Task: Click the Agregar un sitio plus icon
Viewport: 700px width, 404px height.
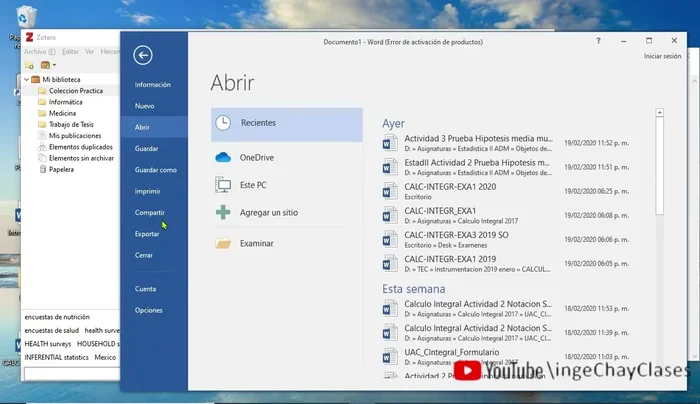Action: click(x=222, y=213)
